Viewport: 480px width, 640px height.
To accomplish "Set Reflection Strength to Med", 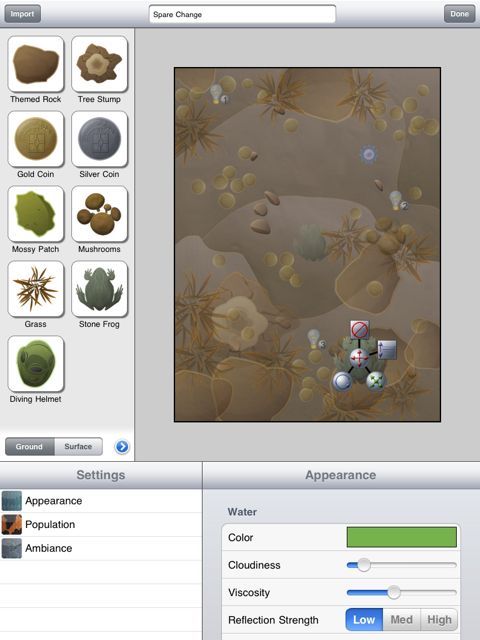I will [x=402, y=620].
